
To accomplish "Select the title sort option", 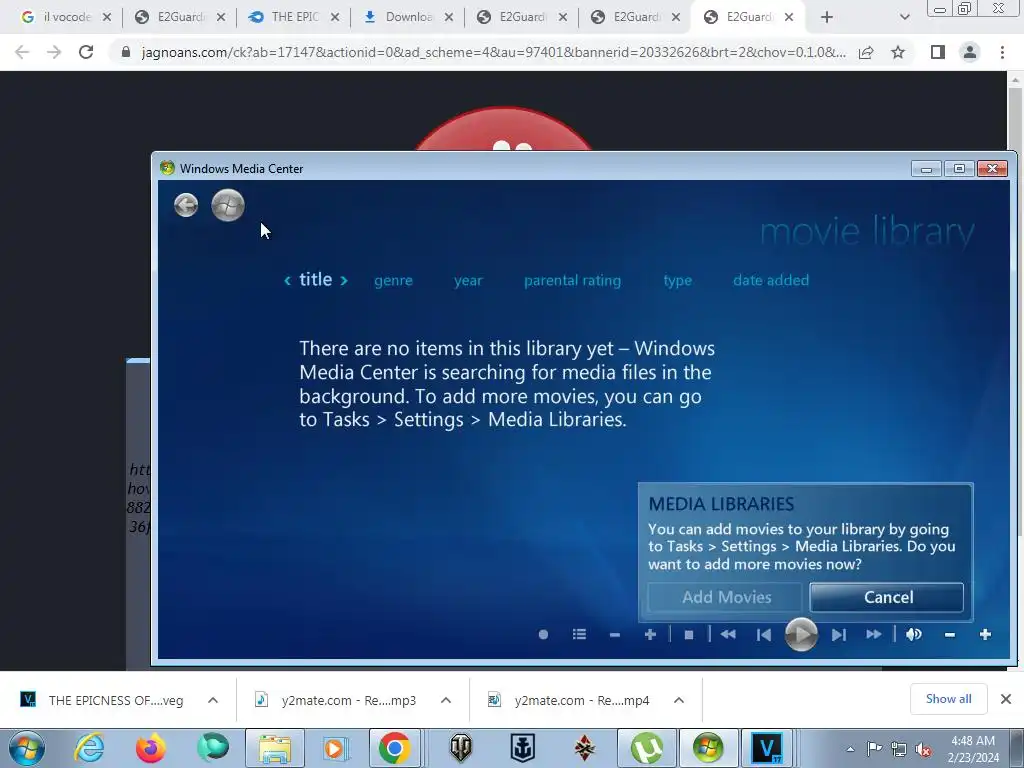I will (x=315, y=280).
